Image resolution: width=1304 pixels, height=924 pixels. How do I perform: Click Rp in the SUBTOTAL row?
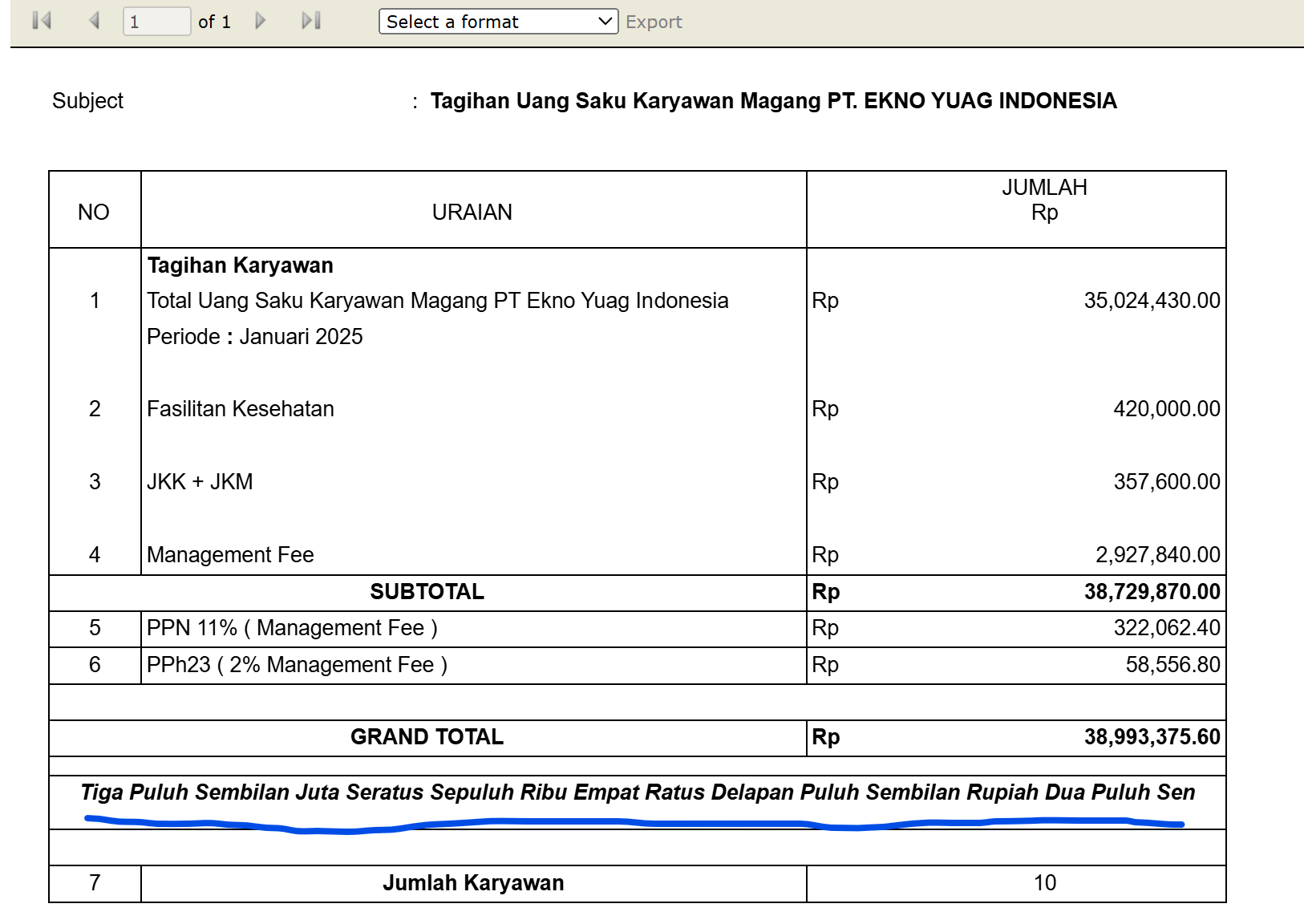point(825,592)
